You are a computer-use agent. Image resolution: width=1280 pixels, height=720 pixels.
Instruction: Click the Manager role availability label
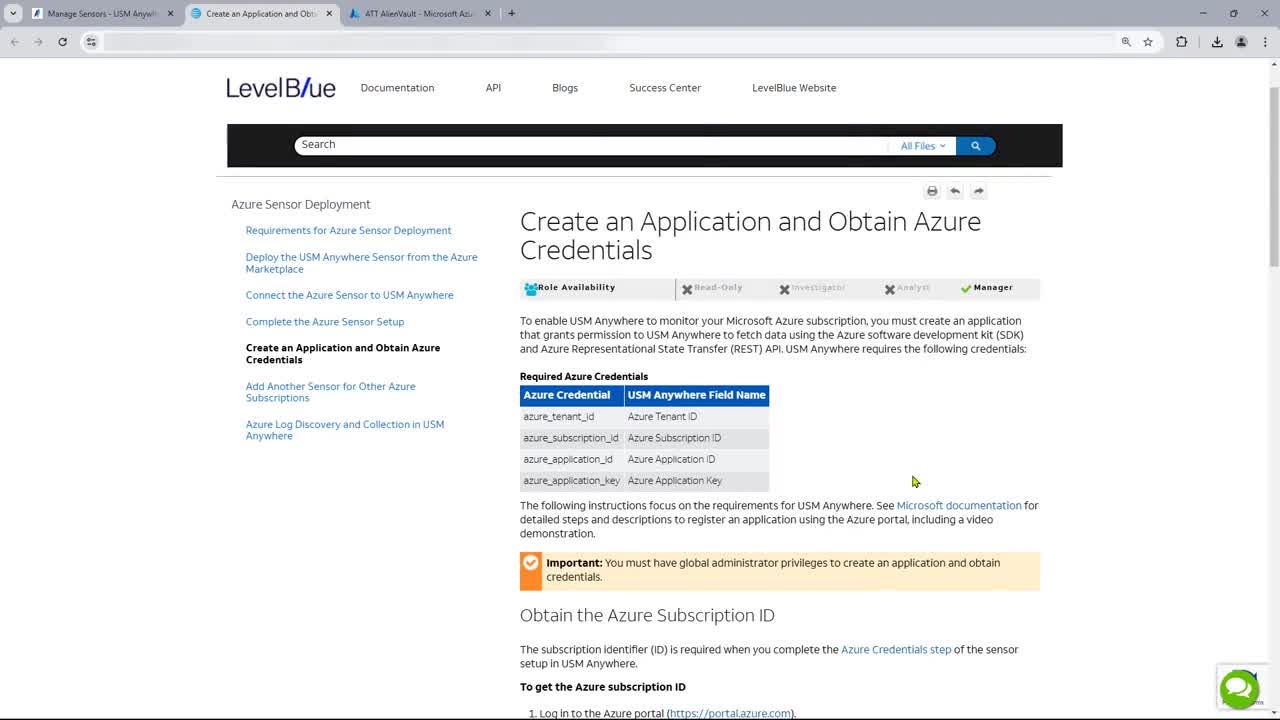pyautogui.click(x=993, y=288)
